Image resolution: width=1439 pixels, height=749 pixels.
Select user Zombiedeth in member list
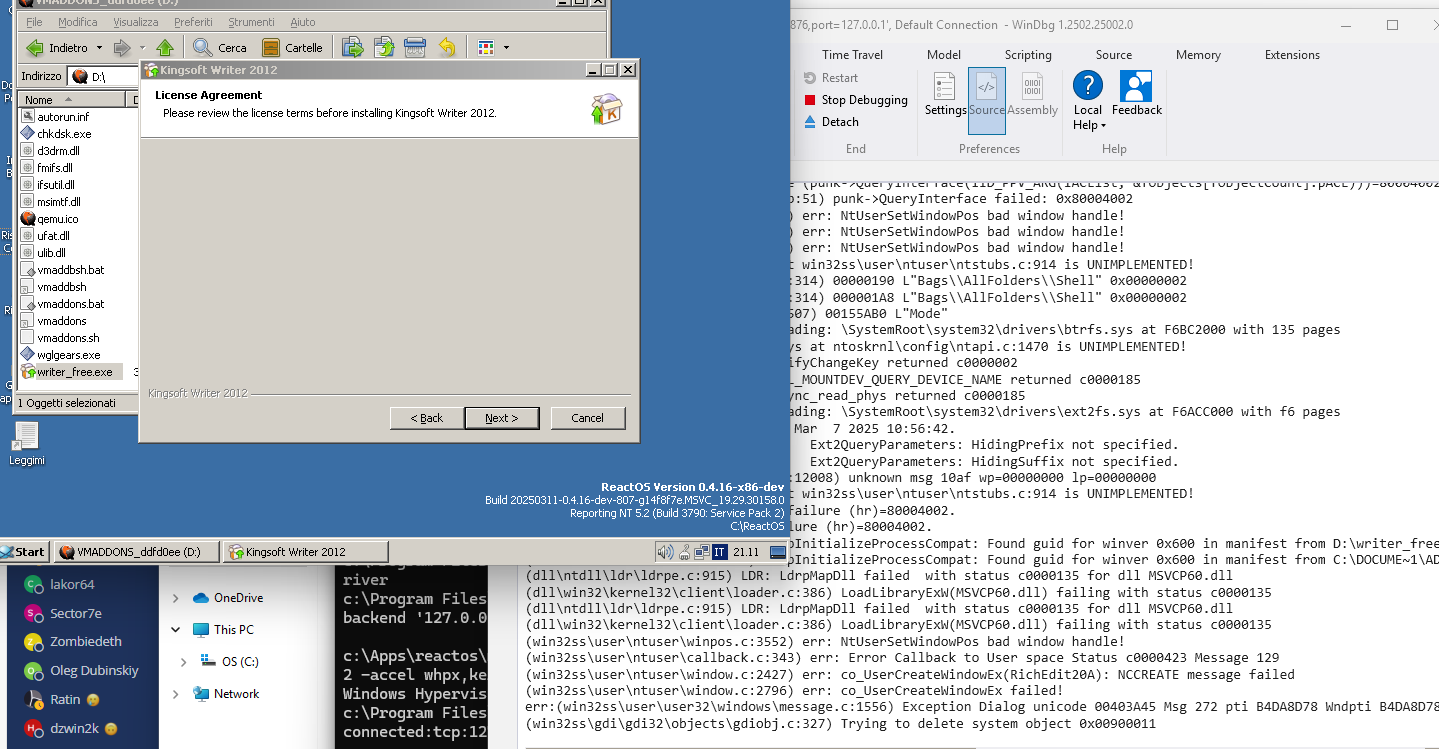coord(72,642)
